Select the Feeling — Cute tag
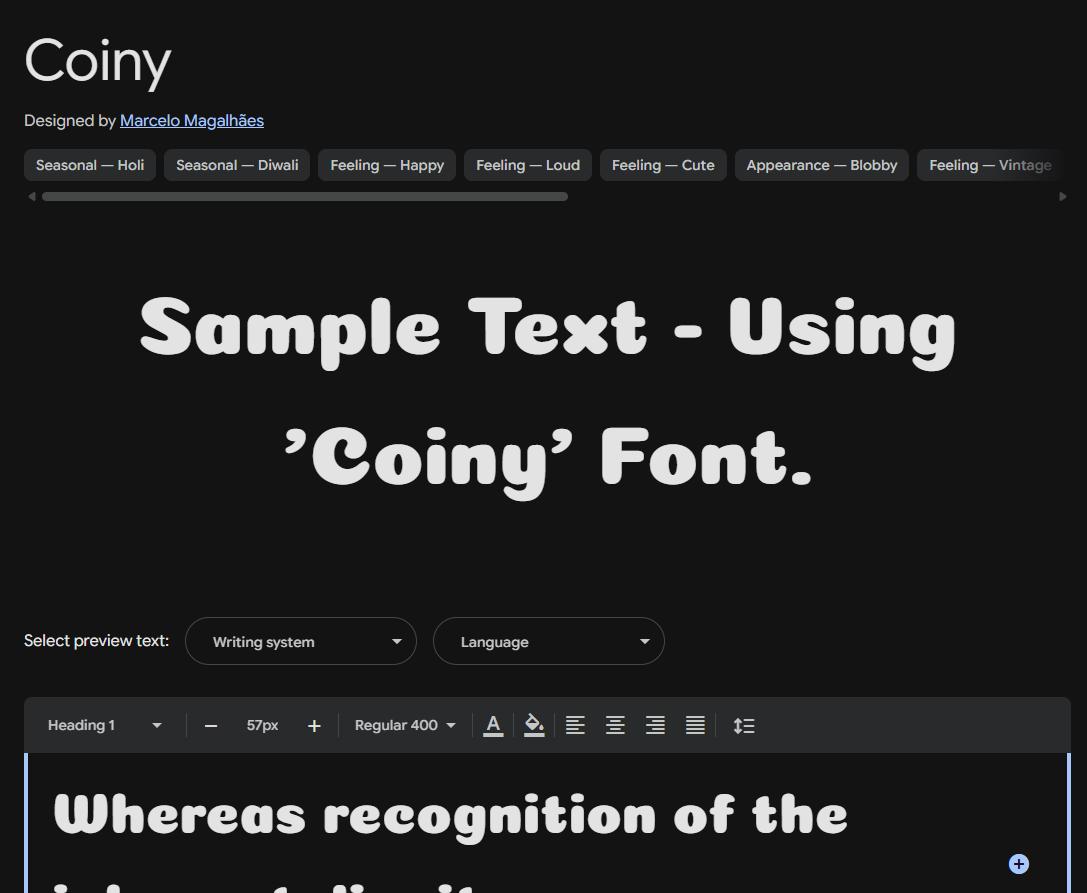The height and width of the screenshot is (893, 1087). tap(663, 165)
